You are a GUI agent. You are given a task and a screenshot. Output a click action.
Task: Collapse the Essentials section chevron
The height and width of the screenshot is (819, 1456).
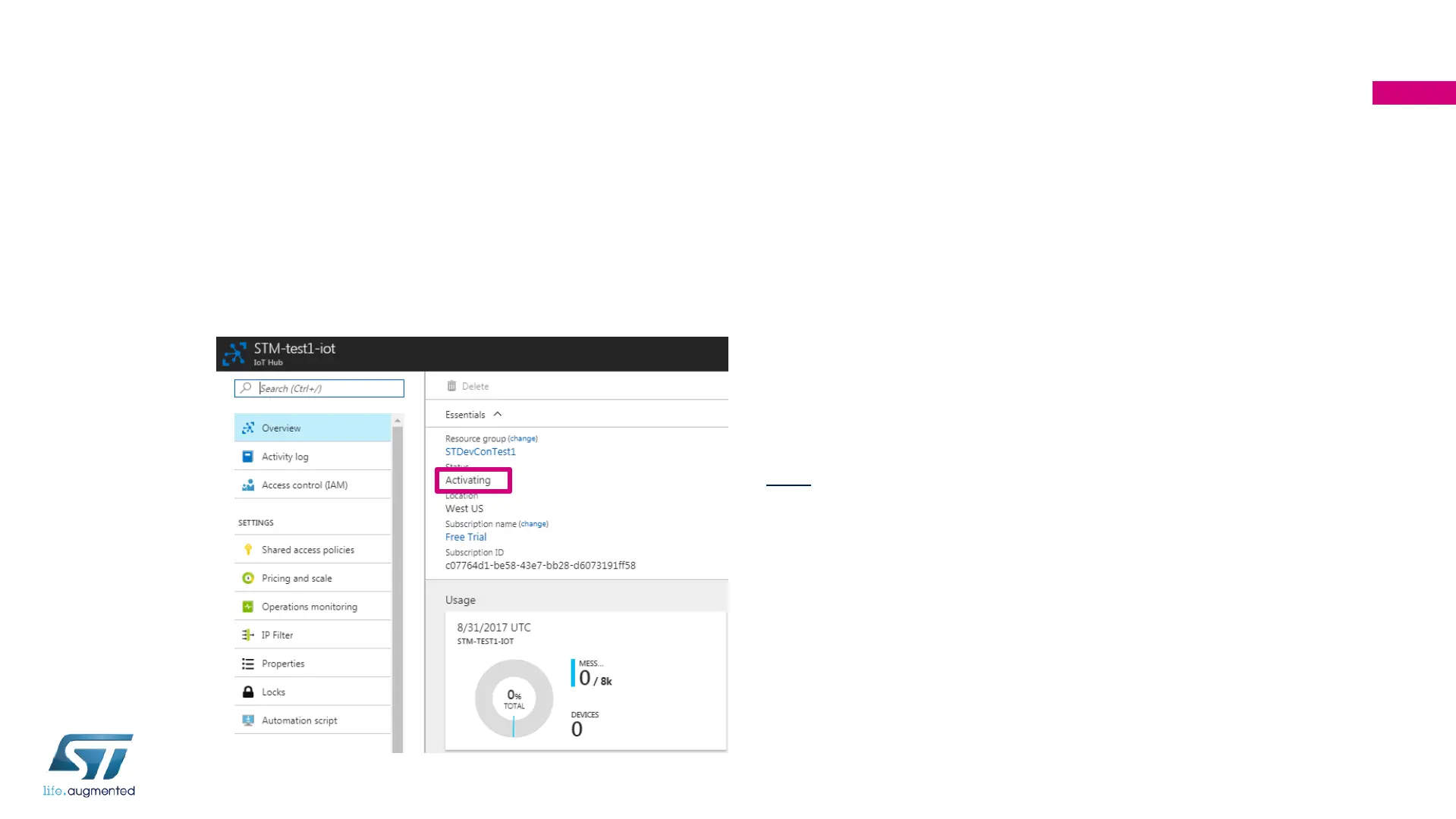(x=498, y=414)
